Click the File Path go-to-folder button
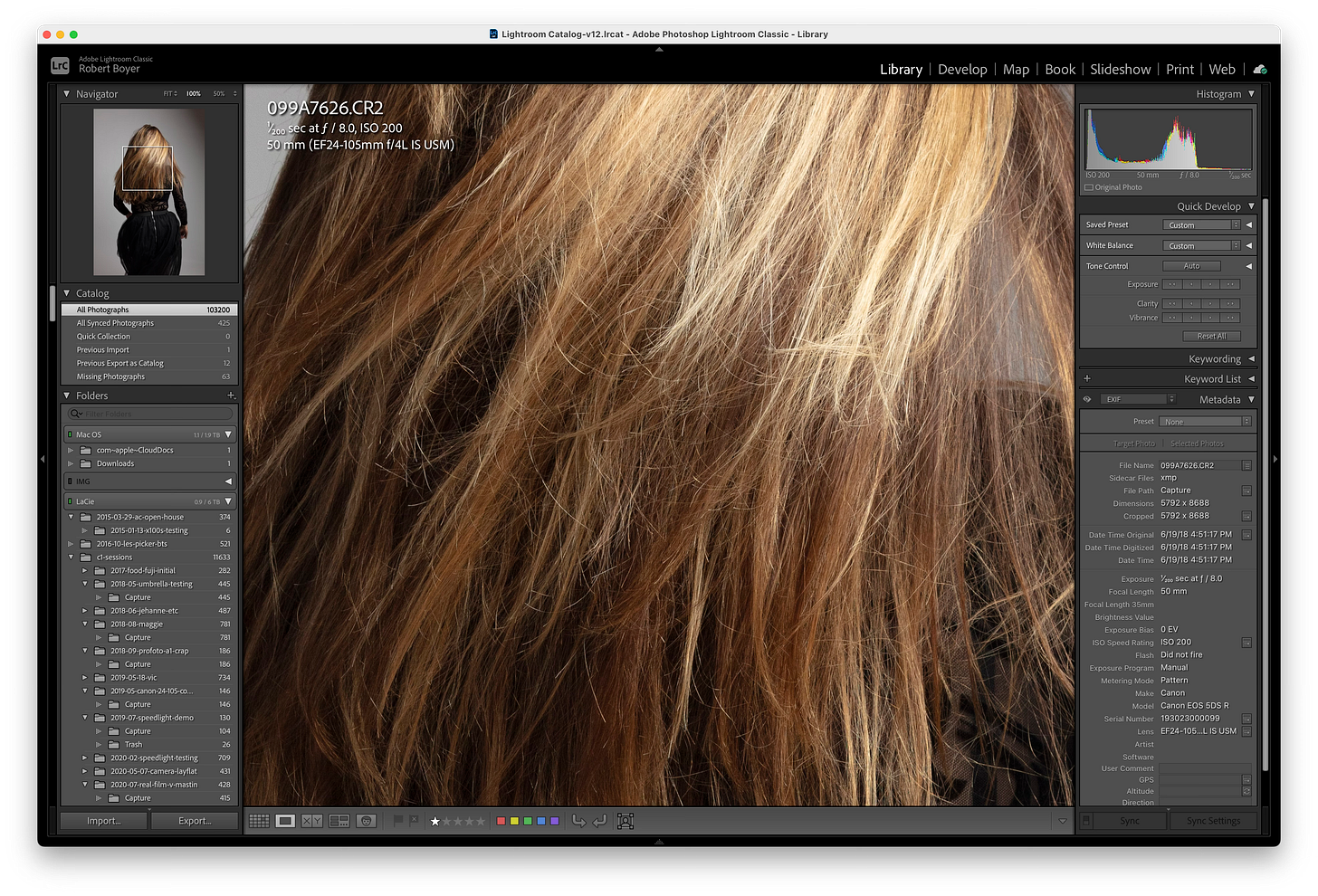The width and height of the screenshot is (1318, 896). pos(1246,491)
